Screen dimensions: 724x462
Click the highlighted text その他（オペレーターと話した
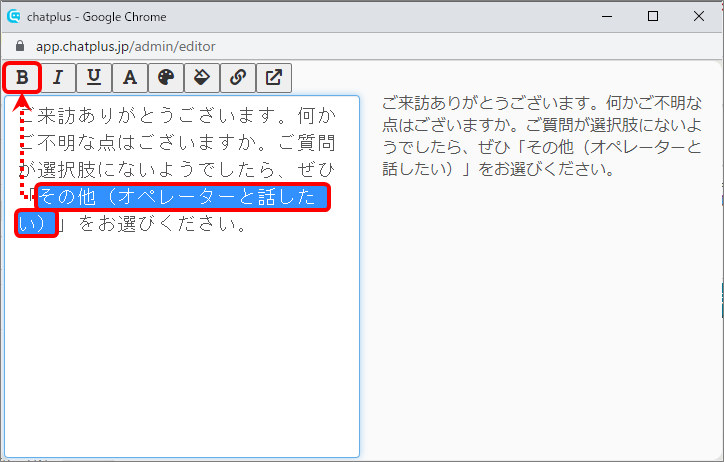(183, 198)
